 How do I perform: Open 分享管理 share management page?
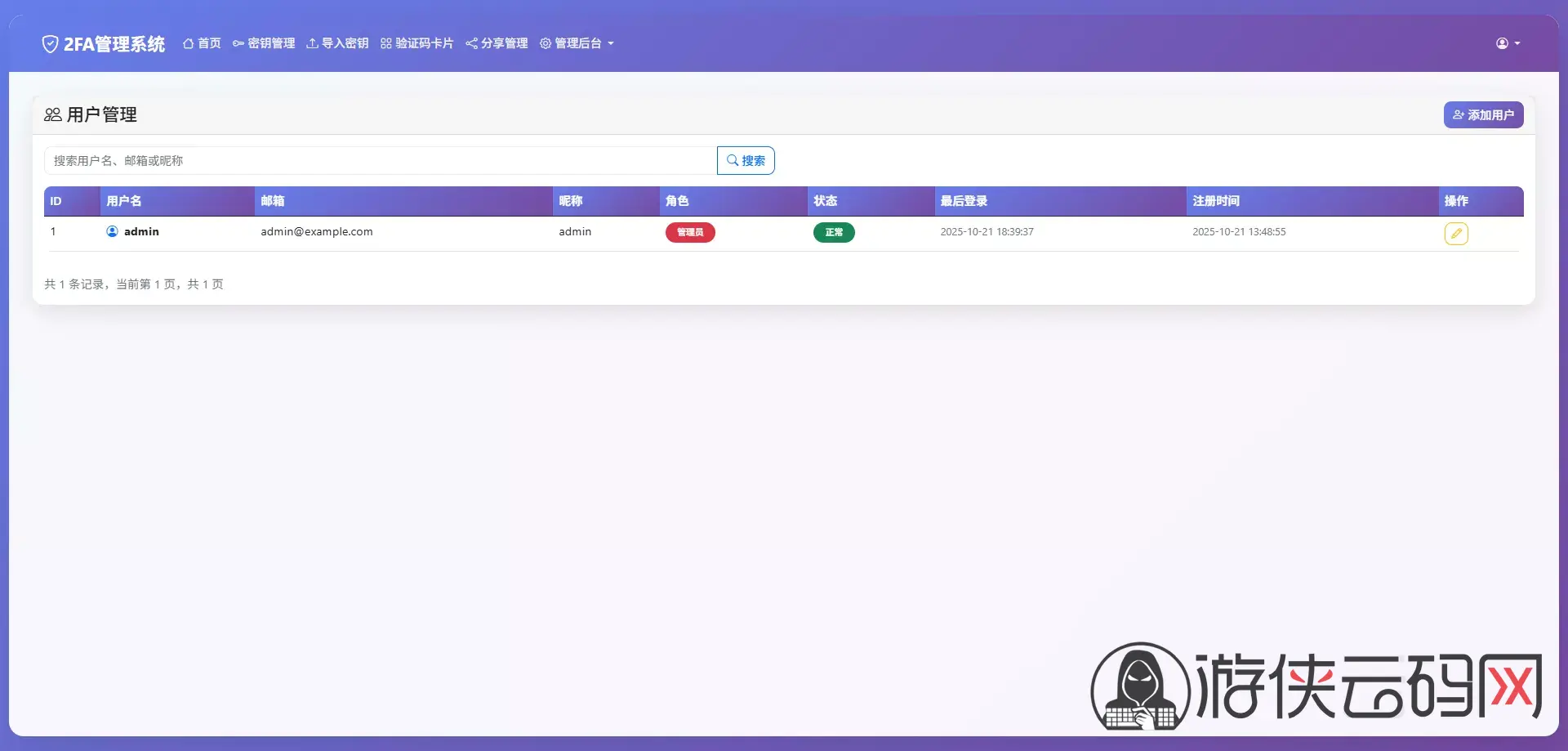(497, 43)
